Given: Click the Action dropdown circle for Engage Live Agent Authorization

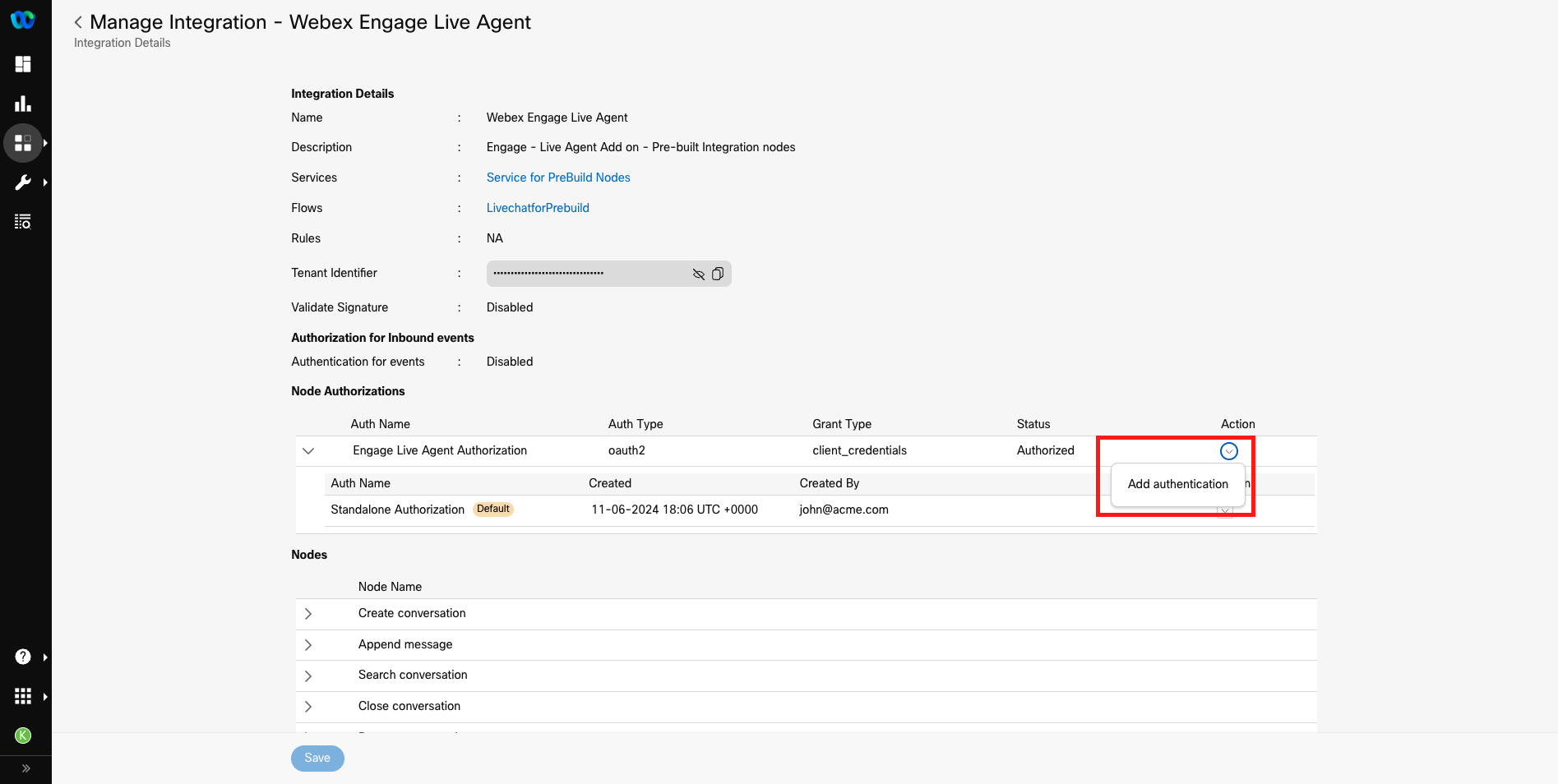Looking at the screenshot, I should click(1228, 451).
